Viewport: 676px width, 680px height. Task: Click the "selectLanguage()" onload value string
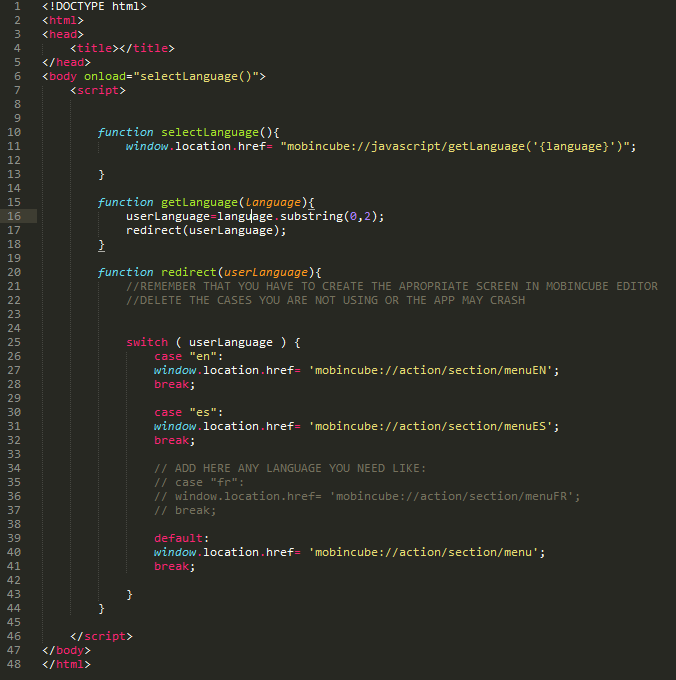(196, 76)
